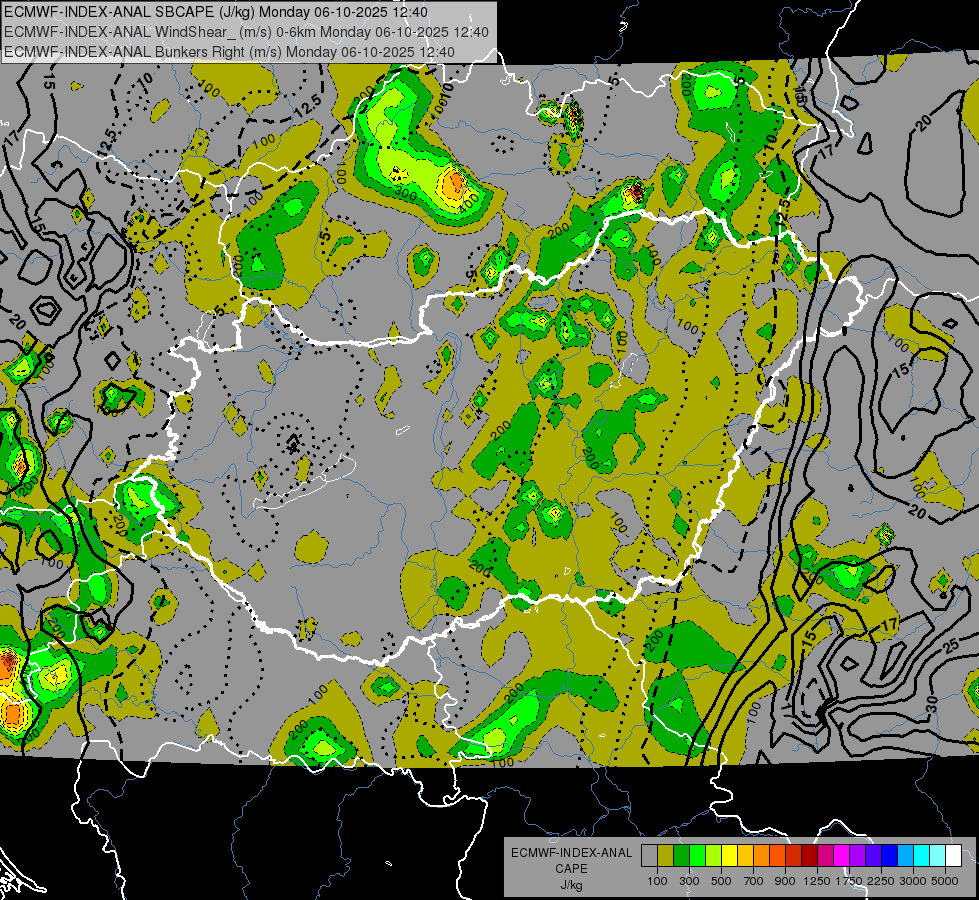Select the SBCAPE title line
The width and height of the screenshot is (979, 900).
click(216, 12)
